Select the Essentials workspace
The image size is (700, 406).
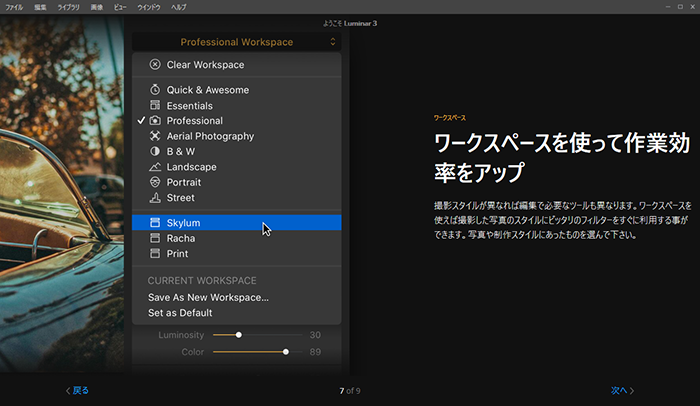pos(237,105)
